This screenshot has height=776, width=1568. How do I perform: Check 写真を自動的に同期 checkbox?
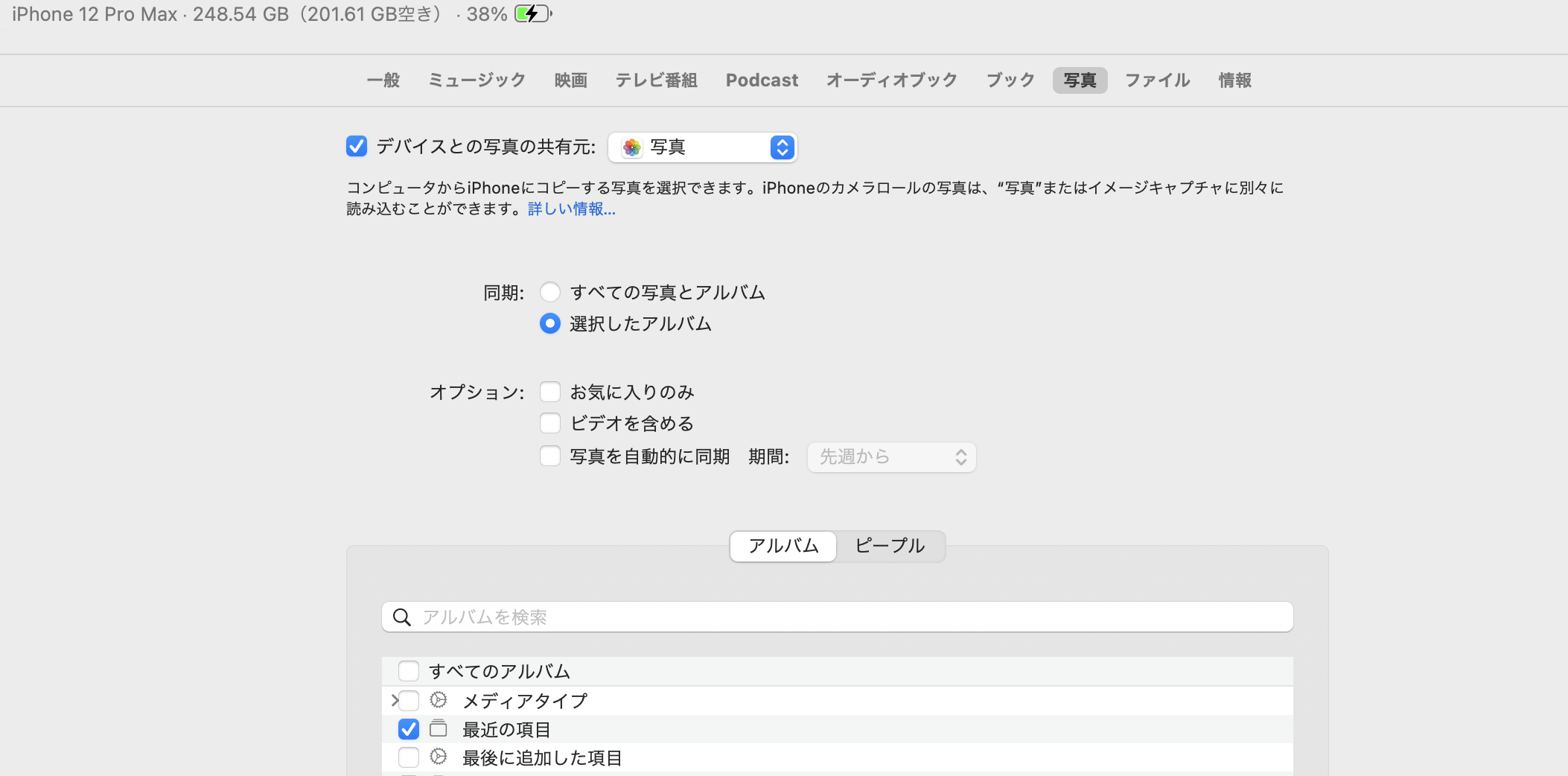pos(550,456)
